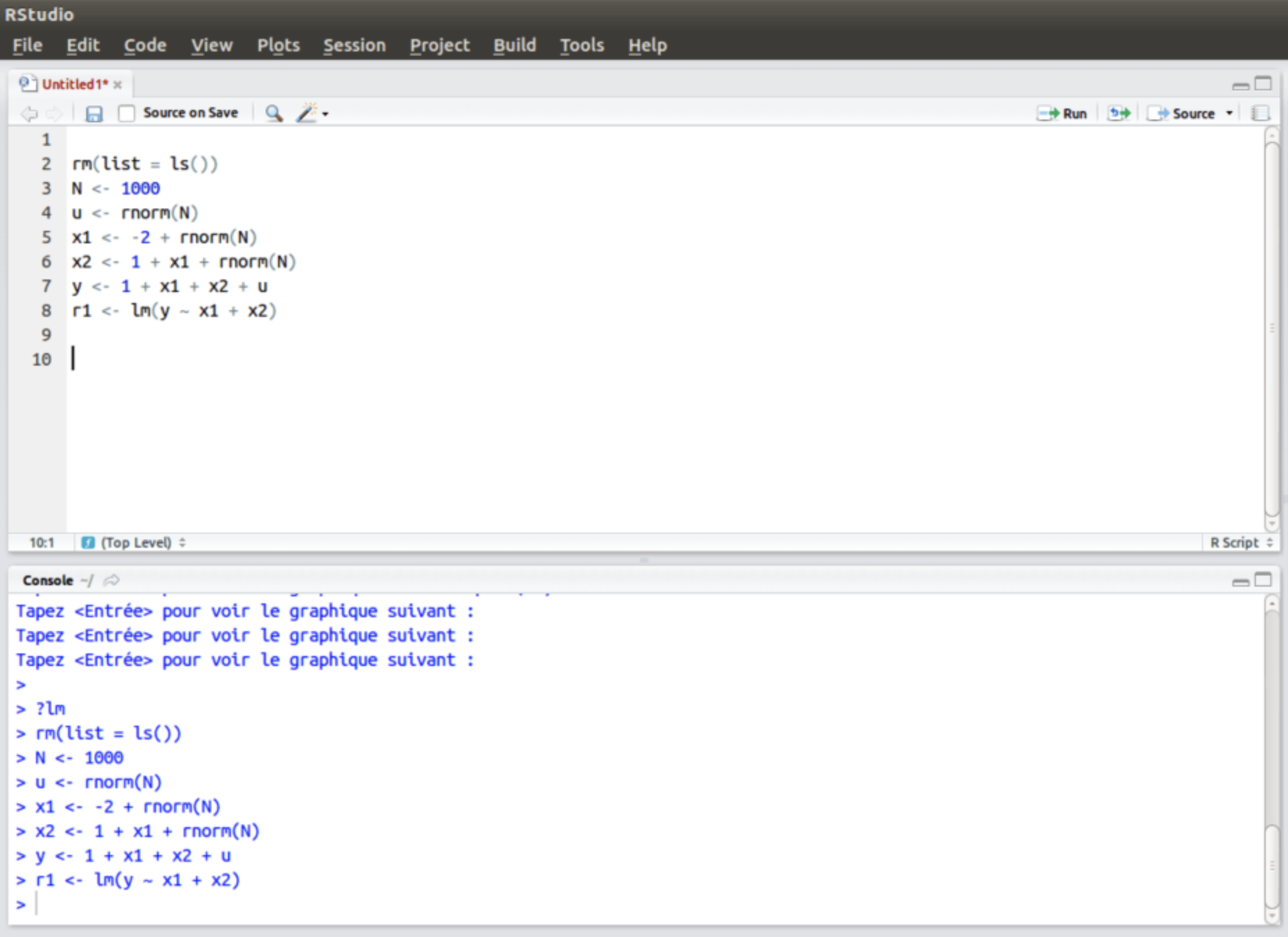
Task: Click the 10:1 cursor position indicator
Action: coord(42,542)
